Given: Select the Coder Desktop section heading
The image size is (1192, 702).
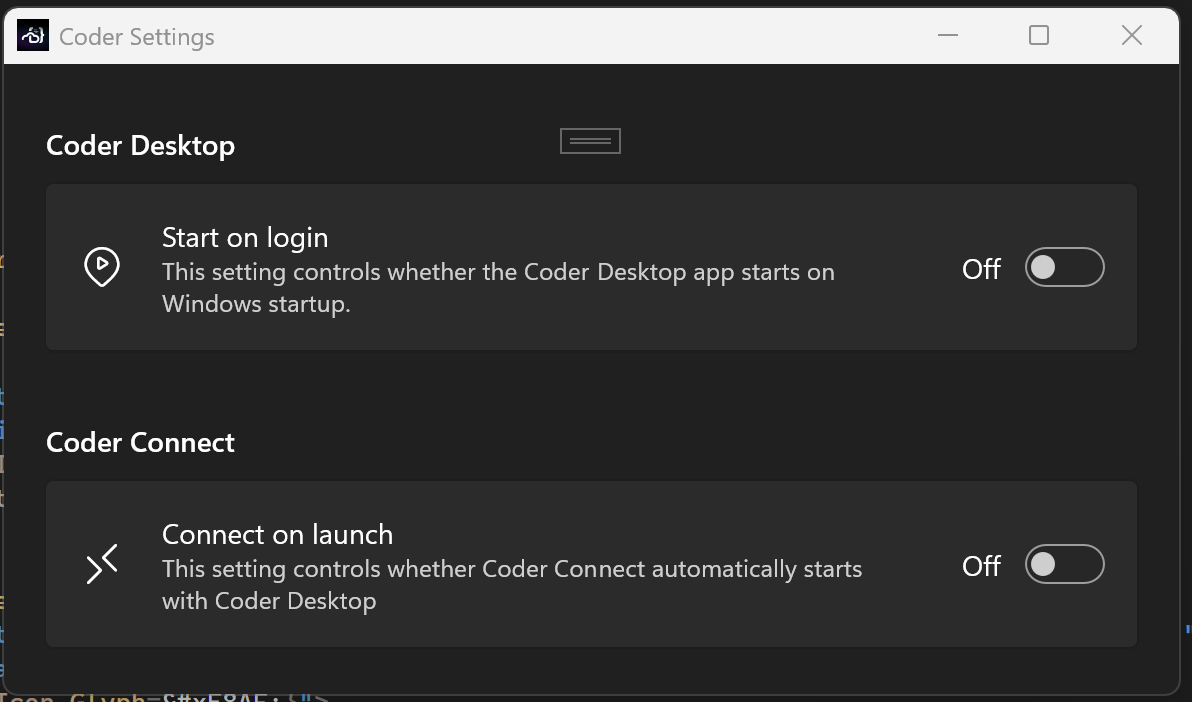Looking at the screenshot, I should 141,145.
